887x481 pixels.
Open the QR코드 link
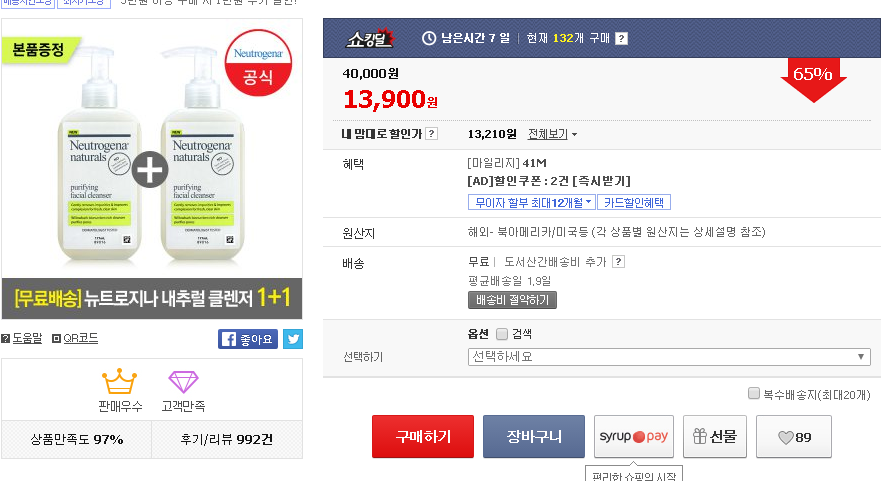click(75, 339)
